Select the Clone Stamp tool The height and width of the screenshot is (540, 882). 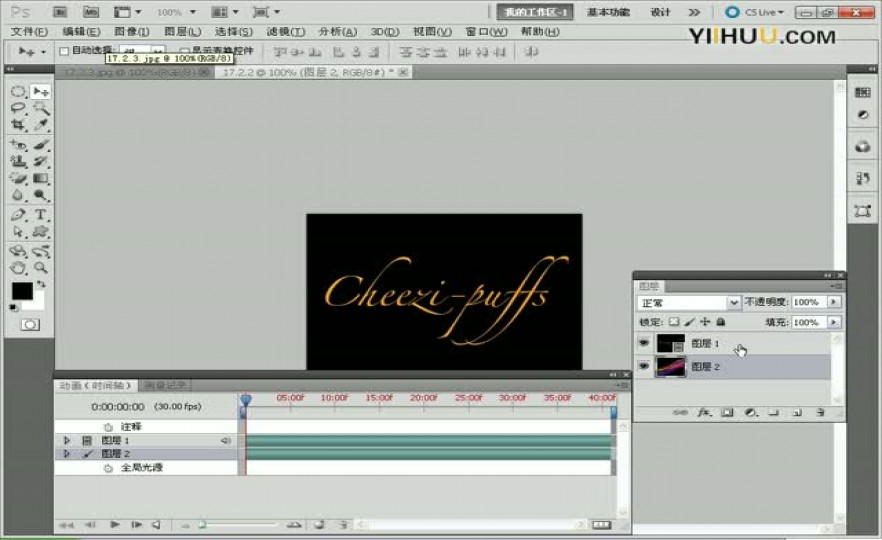(18, 161)
